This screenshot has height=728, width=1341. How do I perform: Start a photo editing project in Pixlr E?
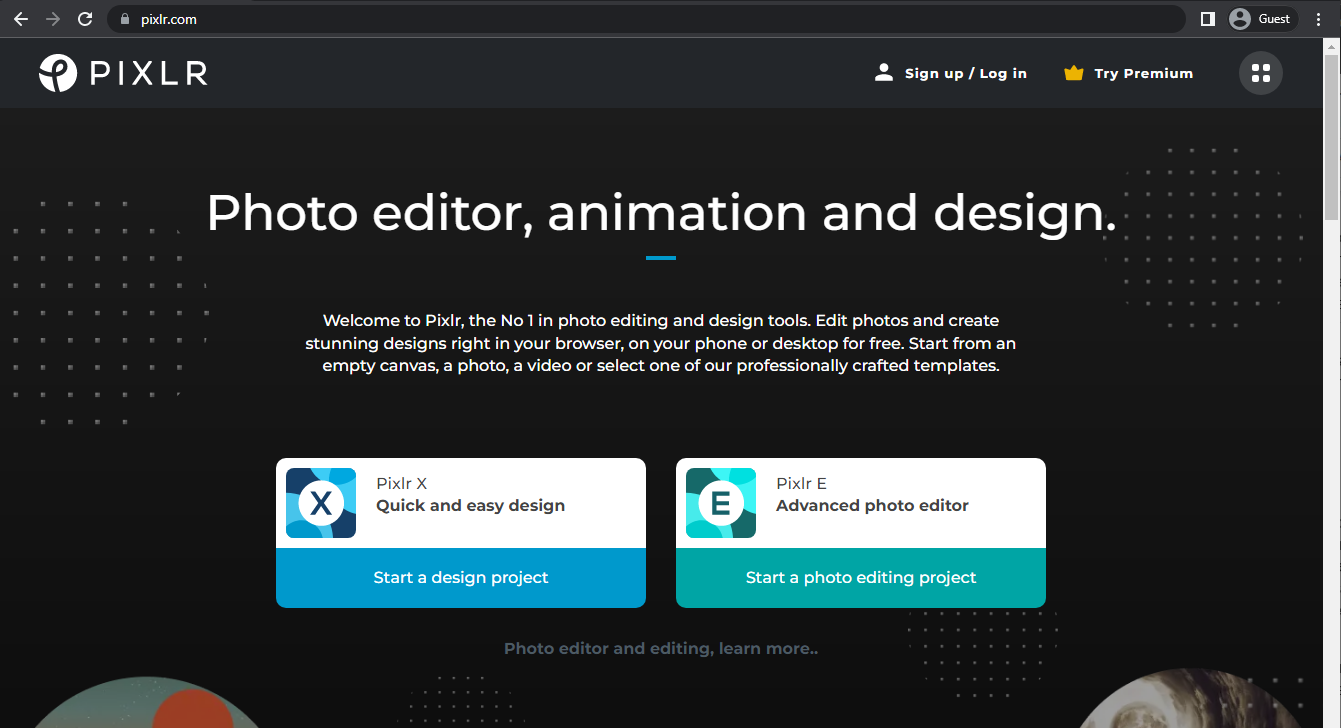(861, 578)
